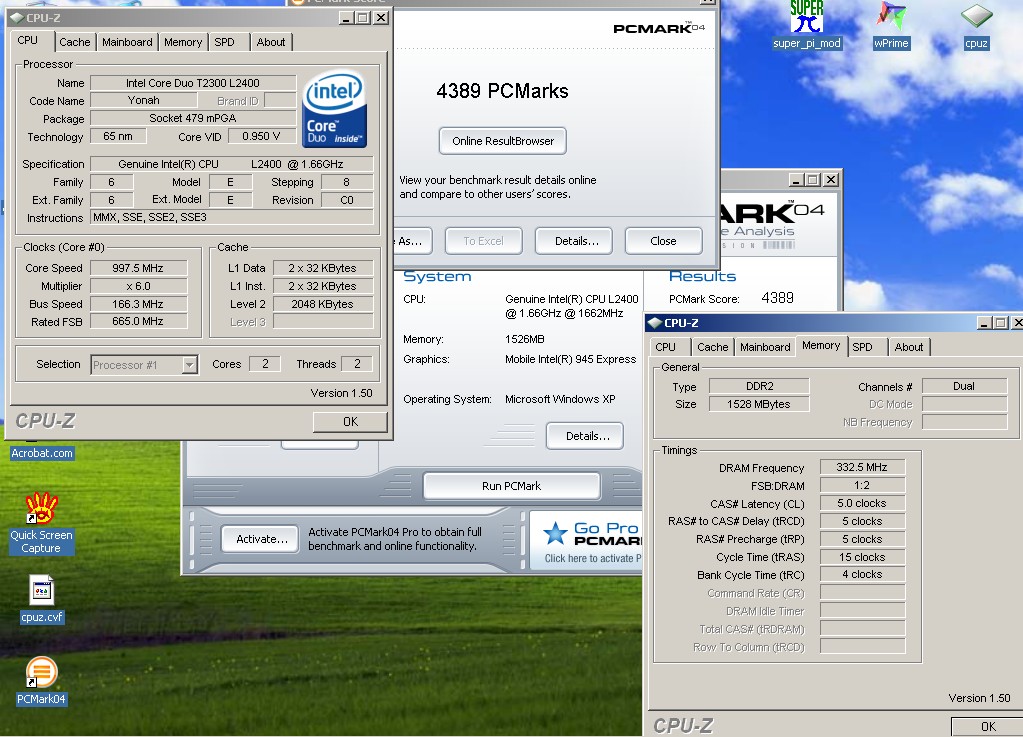Click the Go Pro PCMark star icon

click(555, 533)
